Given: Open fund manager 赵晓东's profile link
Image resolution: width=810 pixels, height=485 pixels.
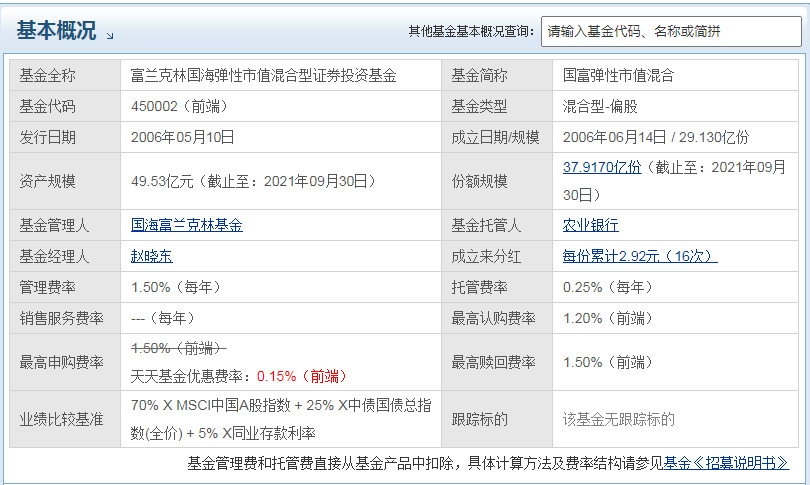Looking at the screenshot, I should [152, 255].
